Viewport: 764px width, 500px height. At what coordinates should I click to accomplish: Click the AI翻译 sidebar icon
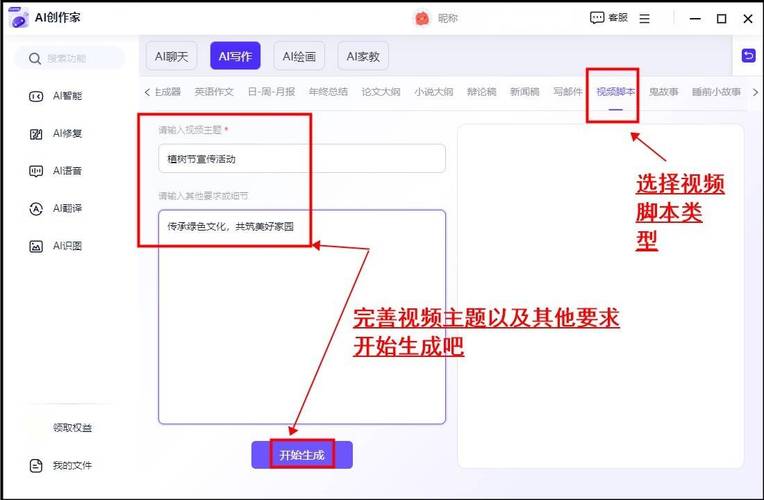click(x=36, y=209)
